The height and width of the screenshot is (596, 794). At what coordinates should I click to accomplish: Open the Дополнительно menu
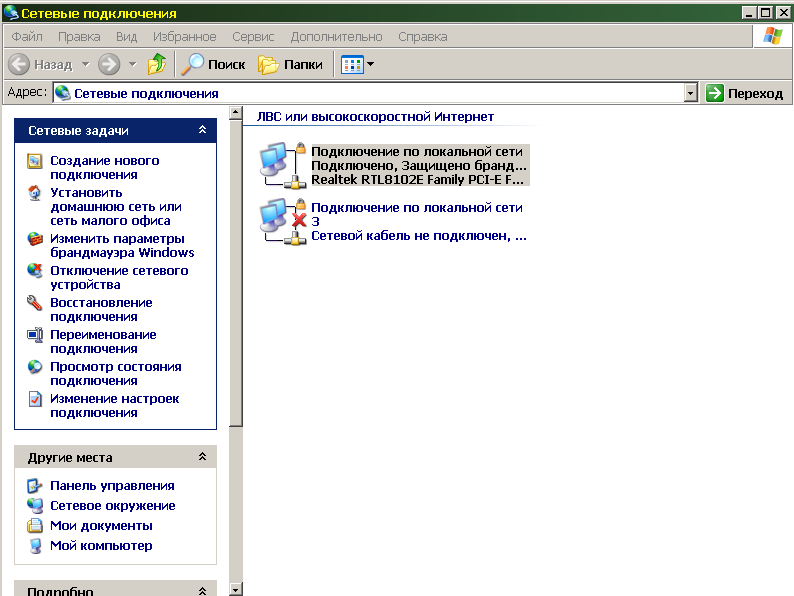pos(336,36)
